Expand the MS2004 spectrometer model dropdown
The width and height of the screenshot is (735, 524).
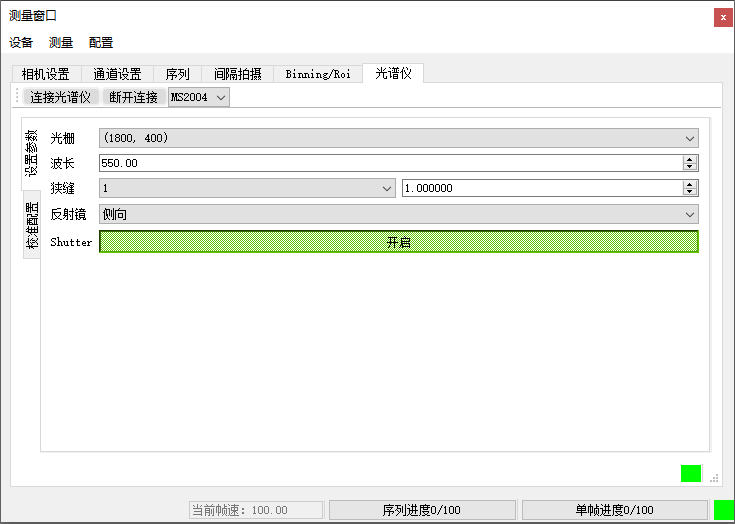click(199, 97)
